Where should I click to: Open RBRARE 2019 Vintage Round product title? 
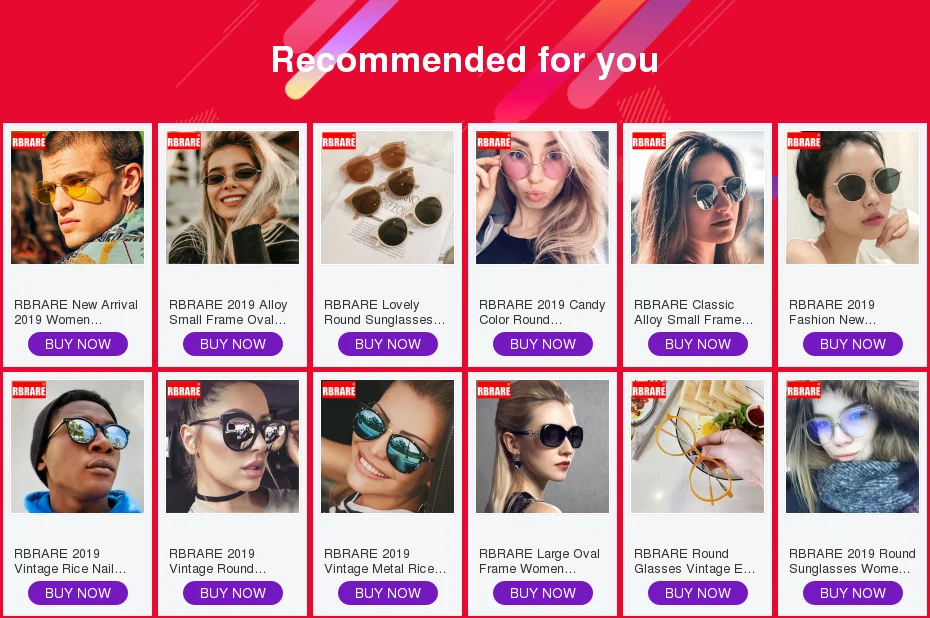[218, 561]
